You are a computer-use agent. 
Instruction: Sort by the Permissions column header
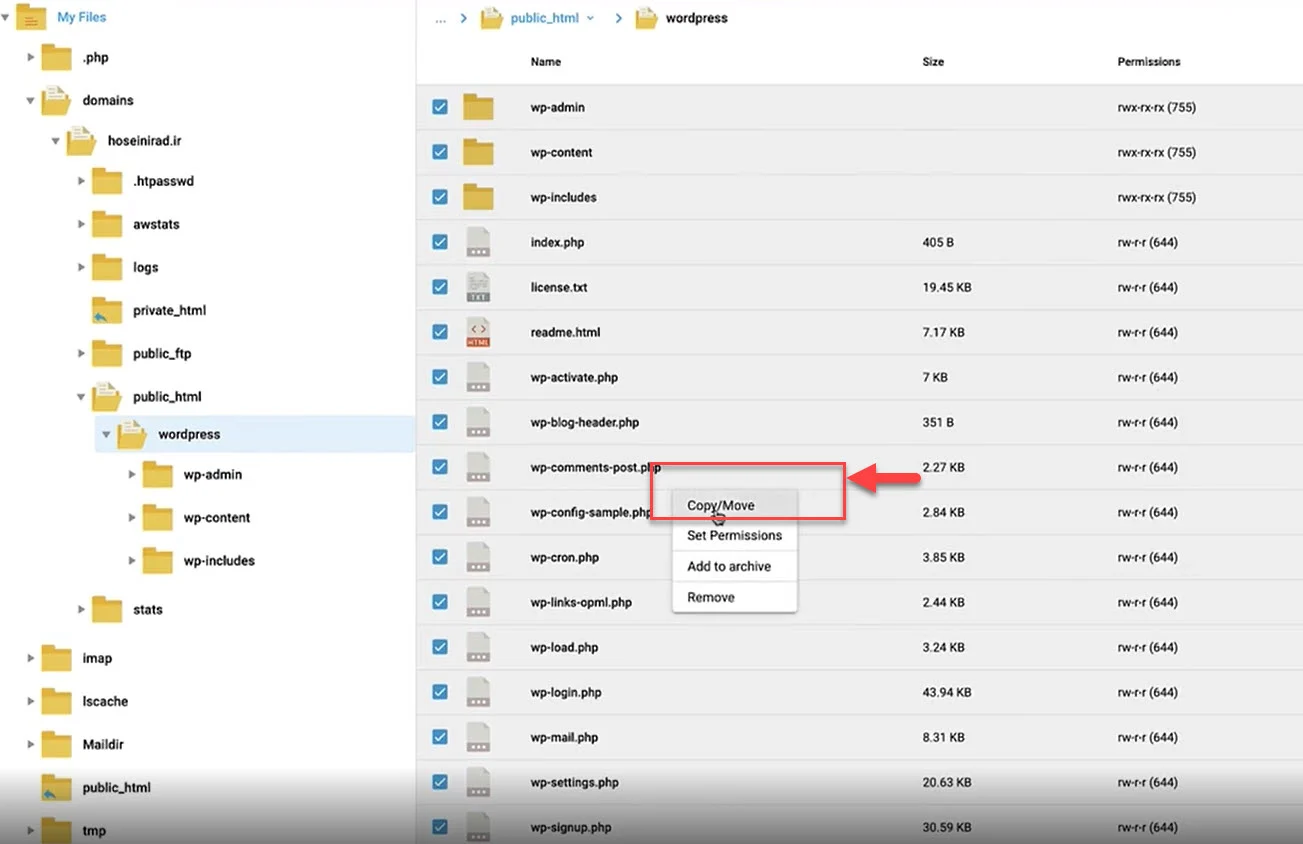click(x=1149, y=62)
